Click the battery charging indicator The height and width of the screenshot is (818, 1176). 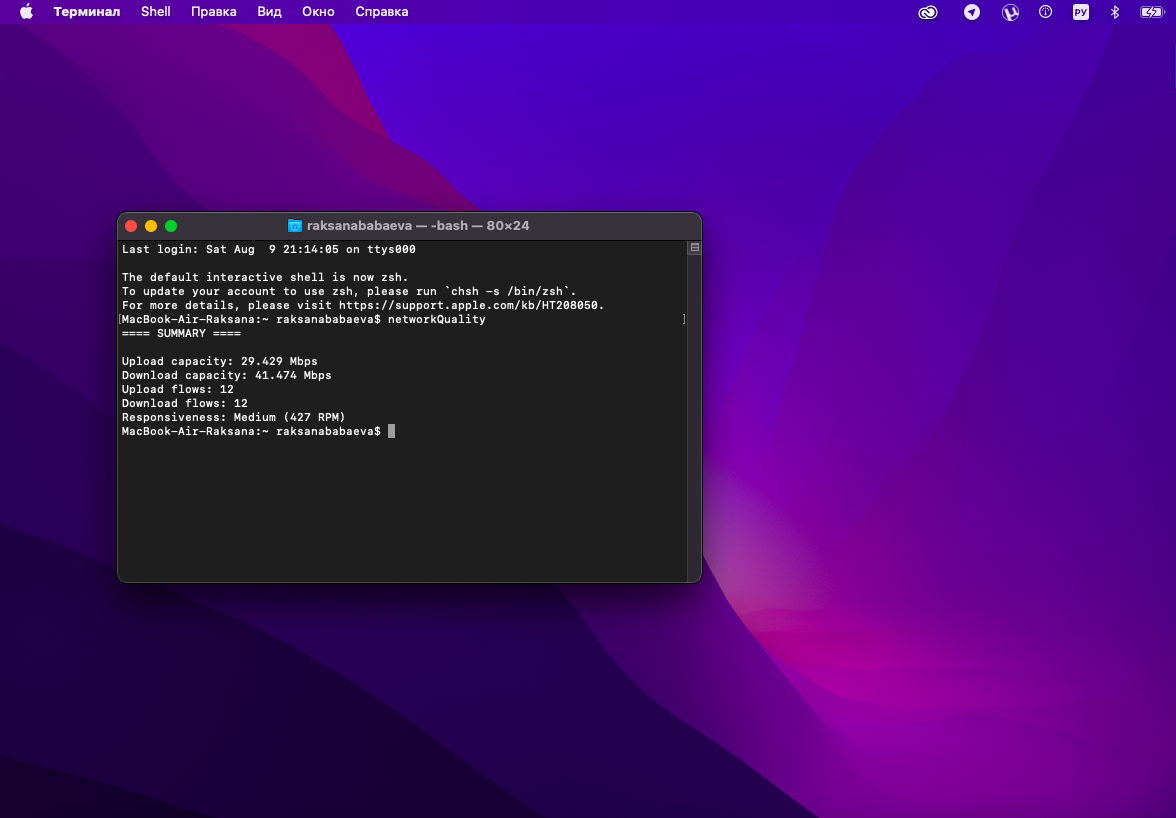(1149, 12)
